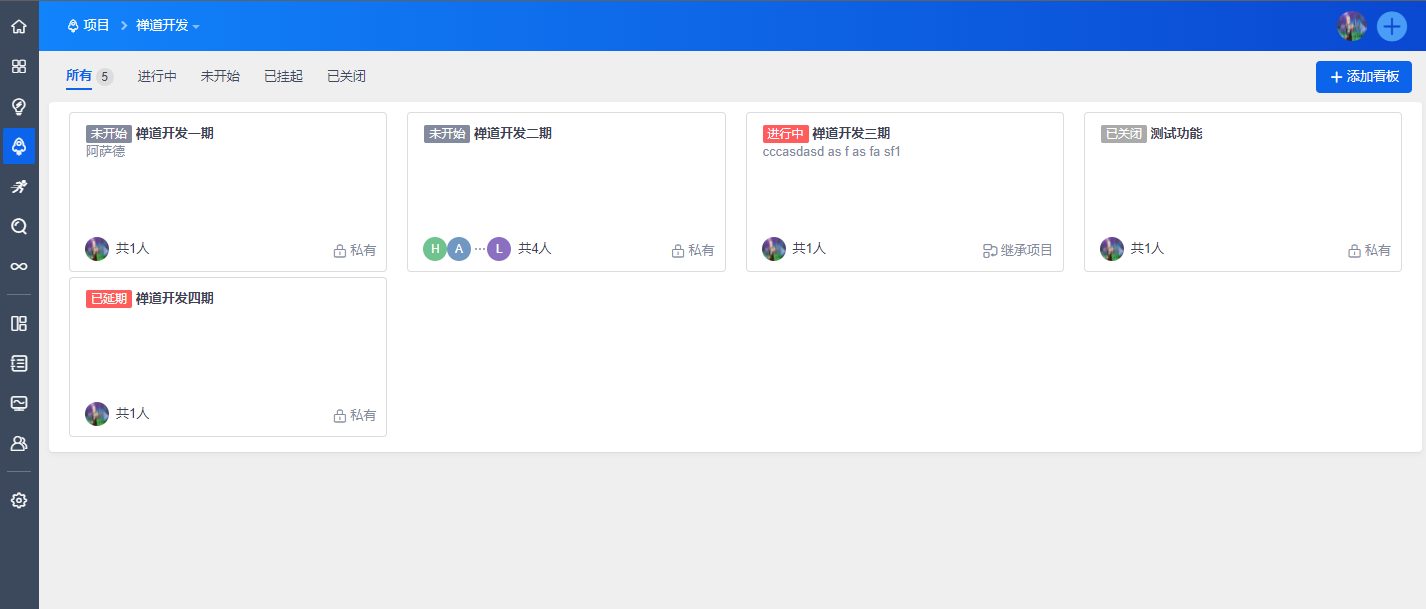
Task: Switch to the 未开始 tab
Action: click(x=220, y=76)
